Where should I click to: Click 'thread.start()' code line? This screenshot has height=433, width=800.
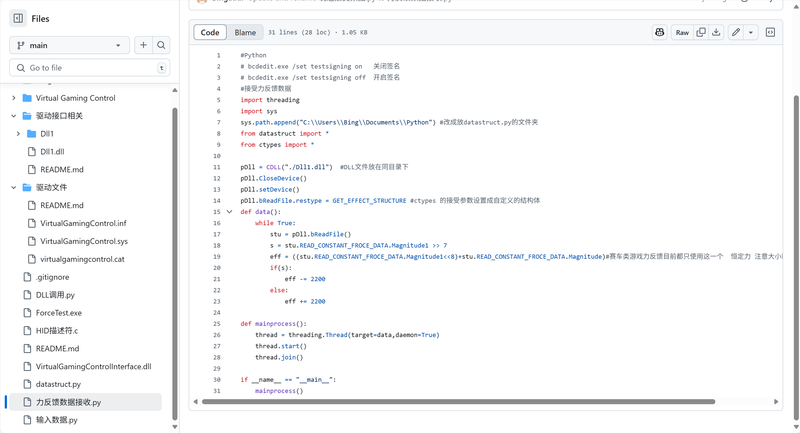click(281, 346)
